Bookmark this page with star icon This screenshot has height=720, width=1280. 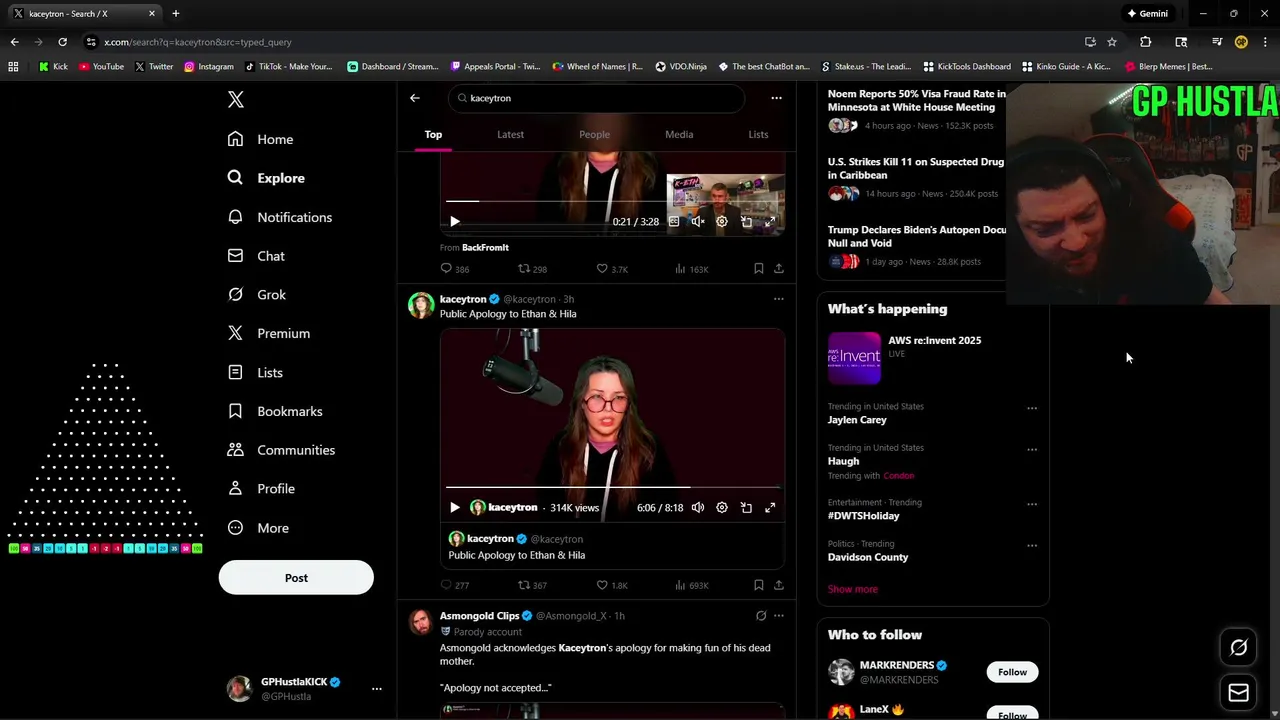(1112, 42)
